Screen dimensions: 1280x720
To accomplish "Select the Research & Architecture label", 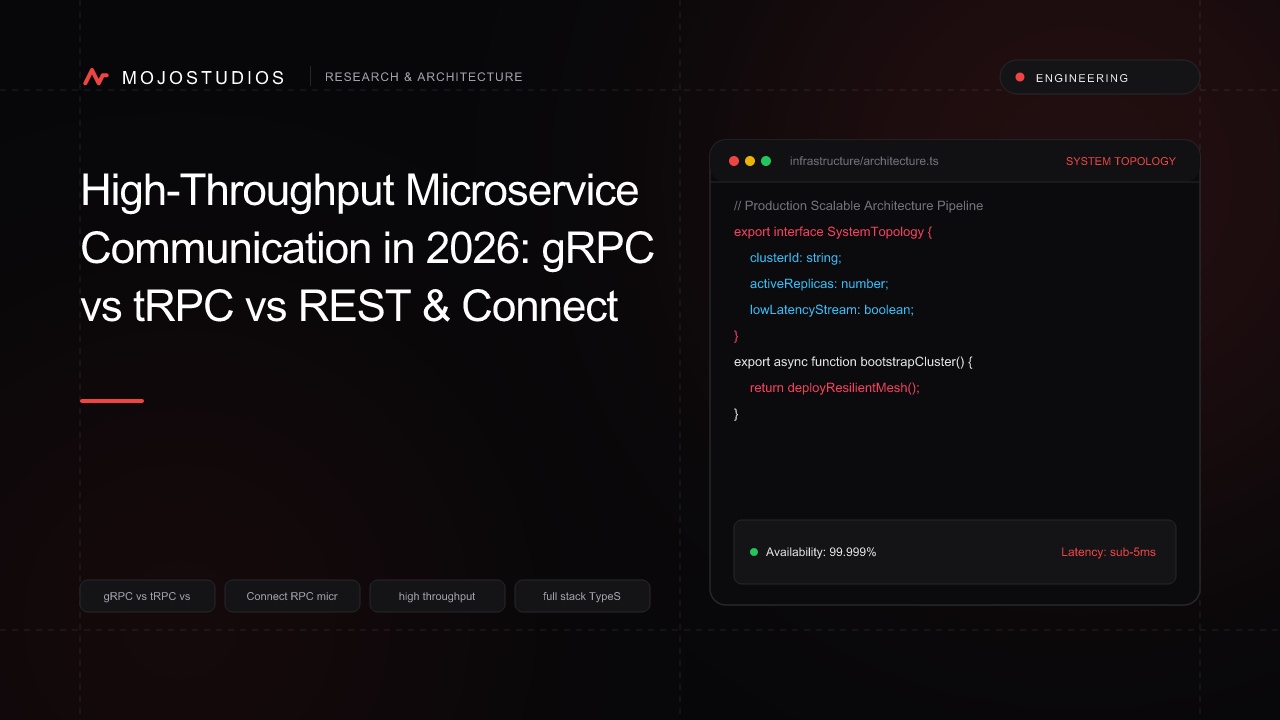I will click(424, 77).
